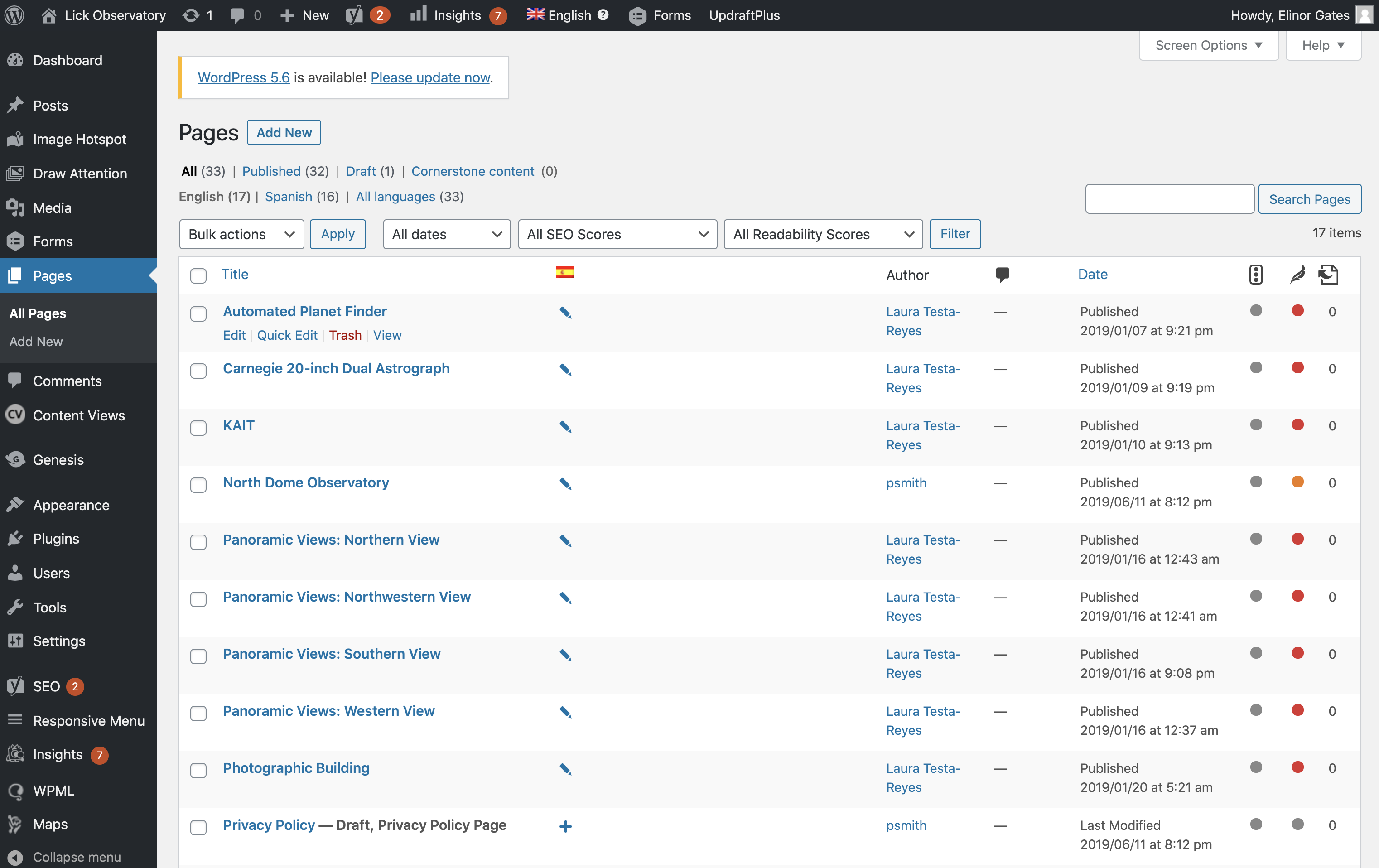Open the English language switcher menu
This screenshot has height=868, width=1379.
click(x=559, y=15)
